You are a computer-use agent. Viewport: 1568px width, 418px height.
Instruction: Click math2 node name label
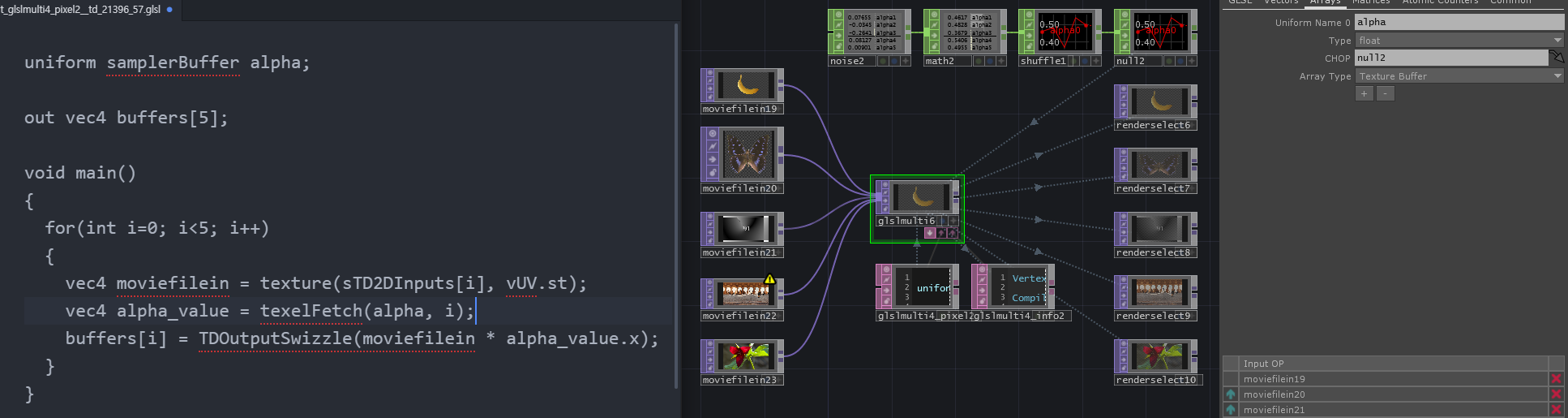click(x=947, y=61)
